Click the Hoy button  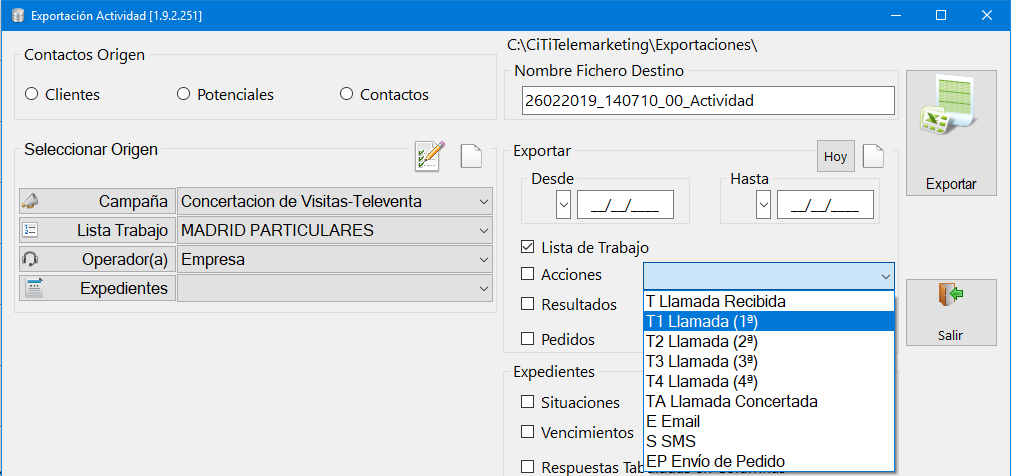tap(836, 156)
